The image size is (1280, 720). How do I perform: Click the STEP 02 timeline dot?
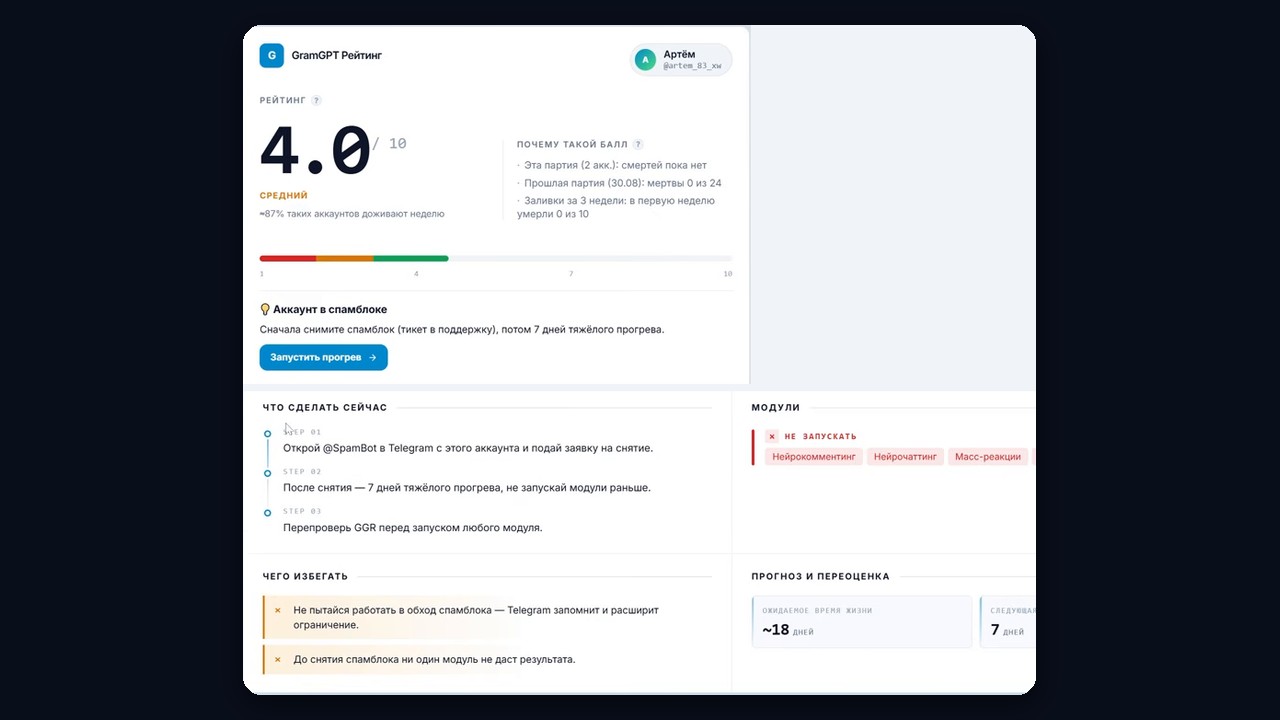coord(267,473)
